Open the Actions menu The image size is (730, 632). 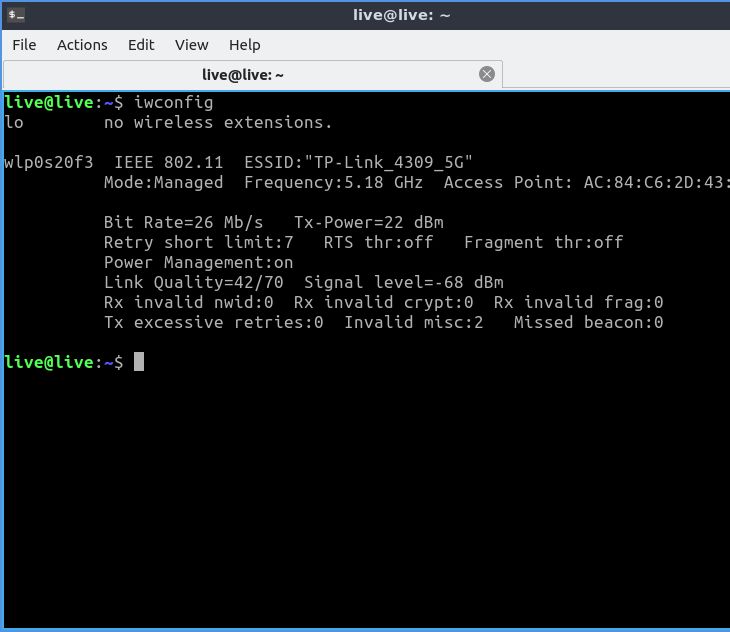pyautogui.click(x=82, y=45)
